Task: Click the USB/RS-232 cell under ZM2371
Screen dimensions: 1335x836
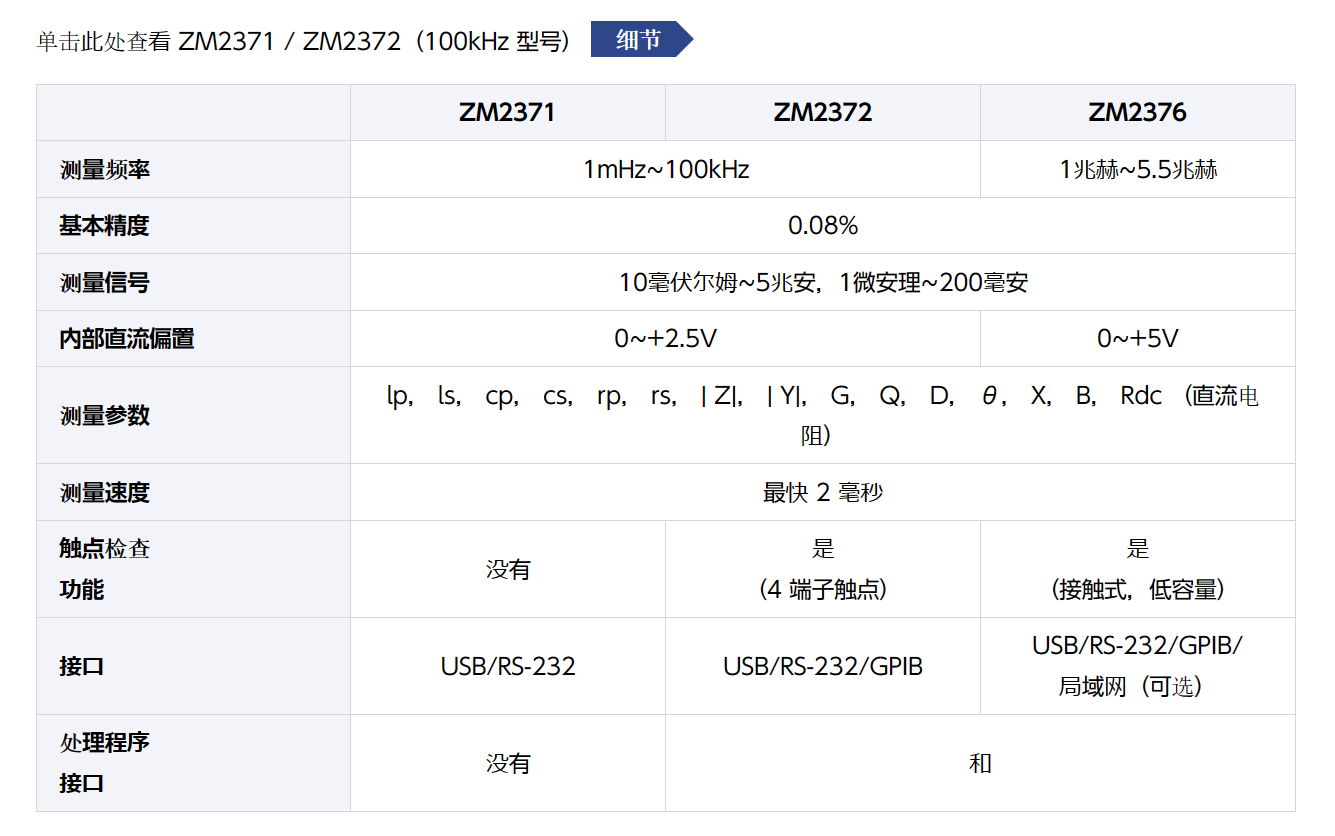Action: (x=507, y=666)
